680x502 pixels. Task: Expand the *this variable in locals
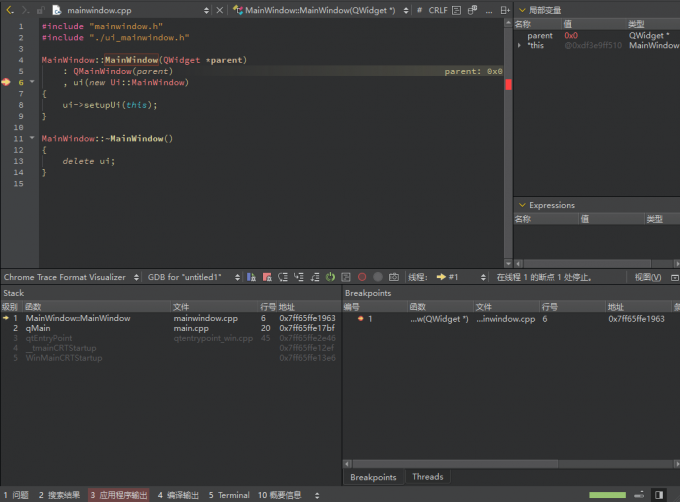point(519,45)
